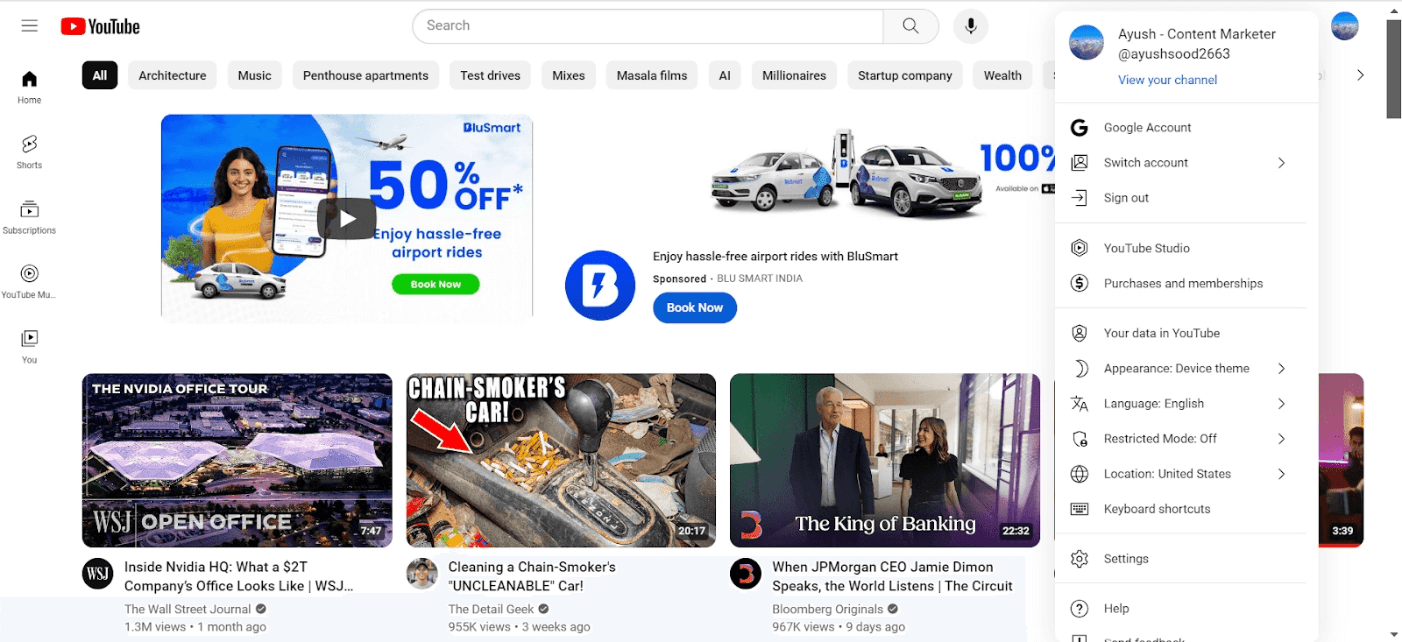The width and height of the screenshot is (1402, 642).
Task: Click the Keyboard shortcuts keyboard icon
Action: click(1079, 509)
